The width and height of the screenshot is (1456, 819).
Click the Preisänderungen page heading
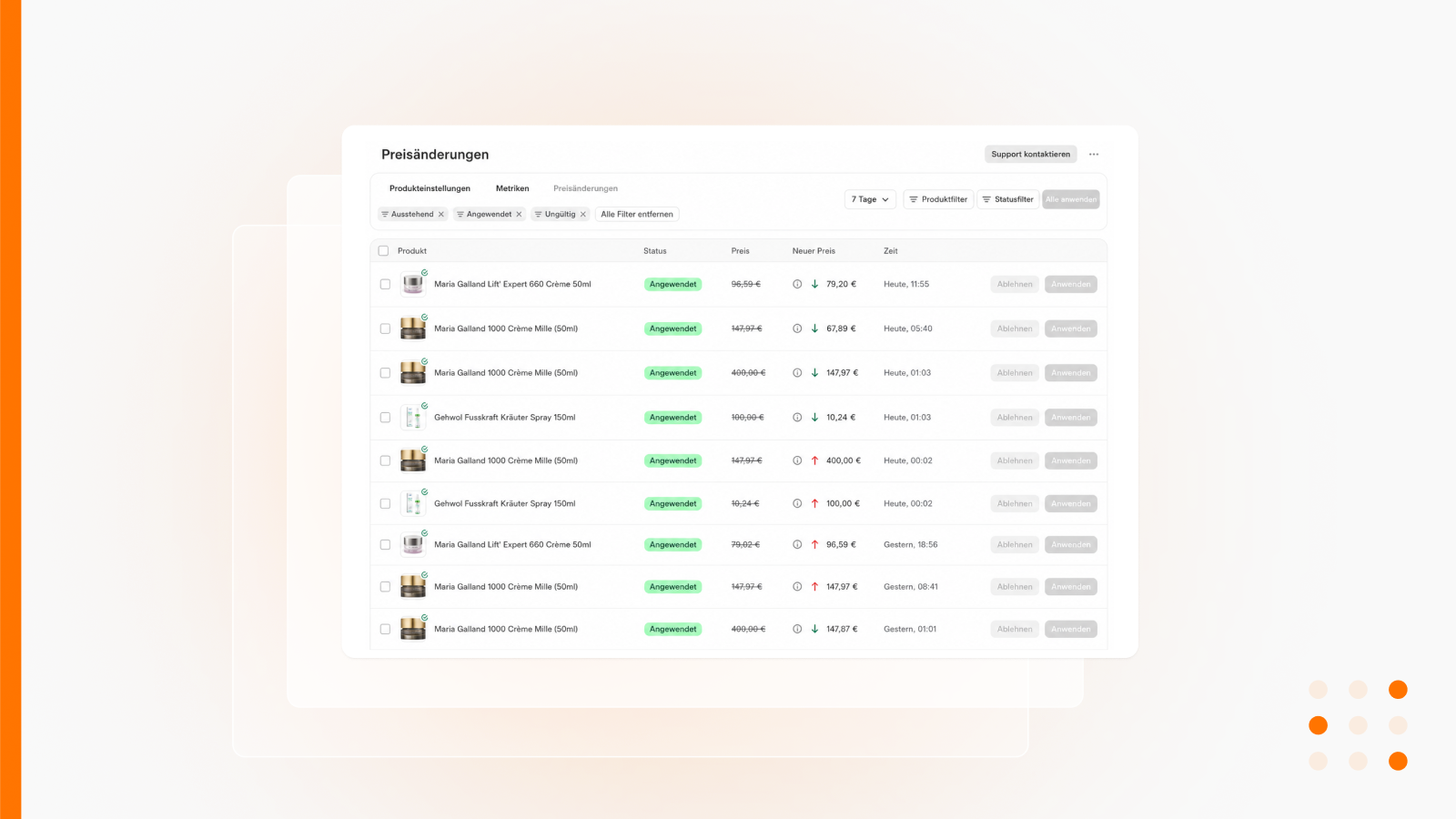(x=435, y=155)
